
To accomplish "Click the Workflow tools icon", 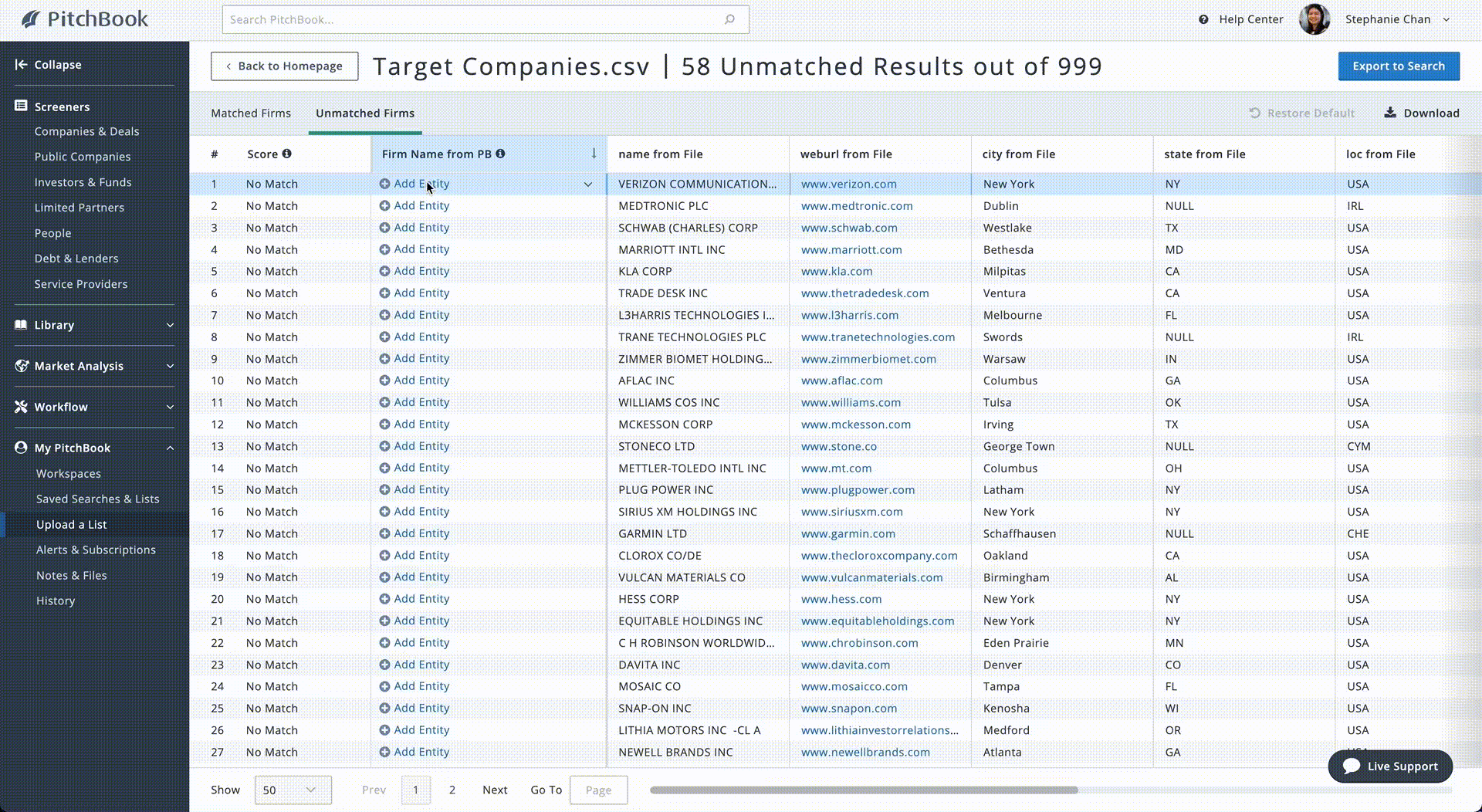I will coord(21,407).
